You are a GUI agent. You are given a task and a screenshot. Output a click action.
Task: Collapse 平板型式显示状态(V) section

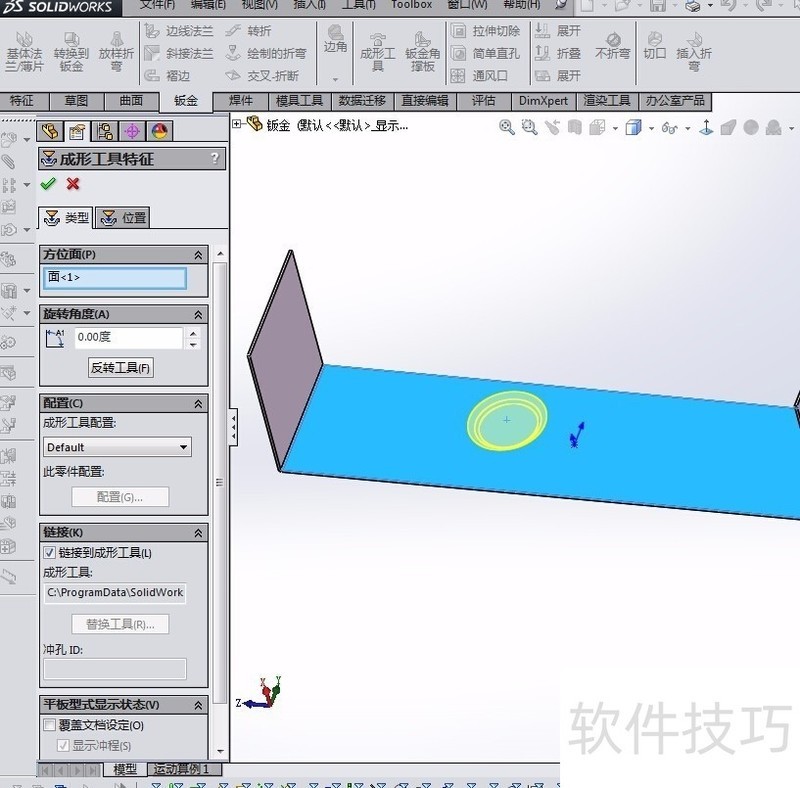[x=198, y=706]
